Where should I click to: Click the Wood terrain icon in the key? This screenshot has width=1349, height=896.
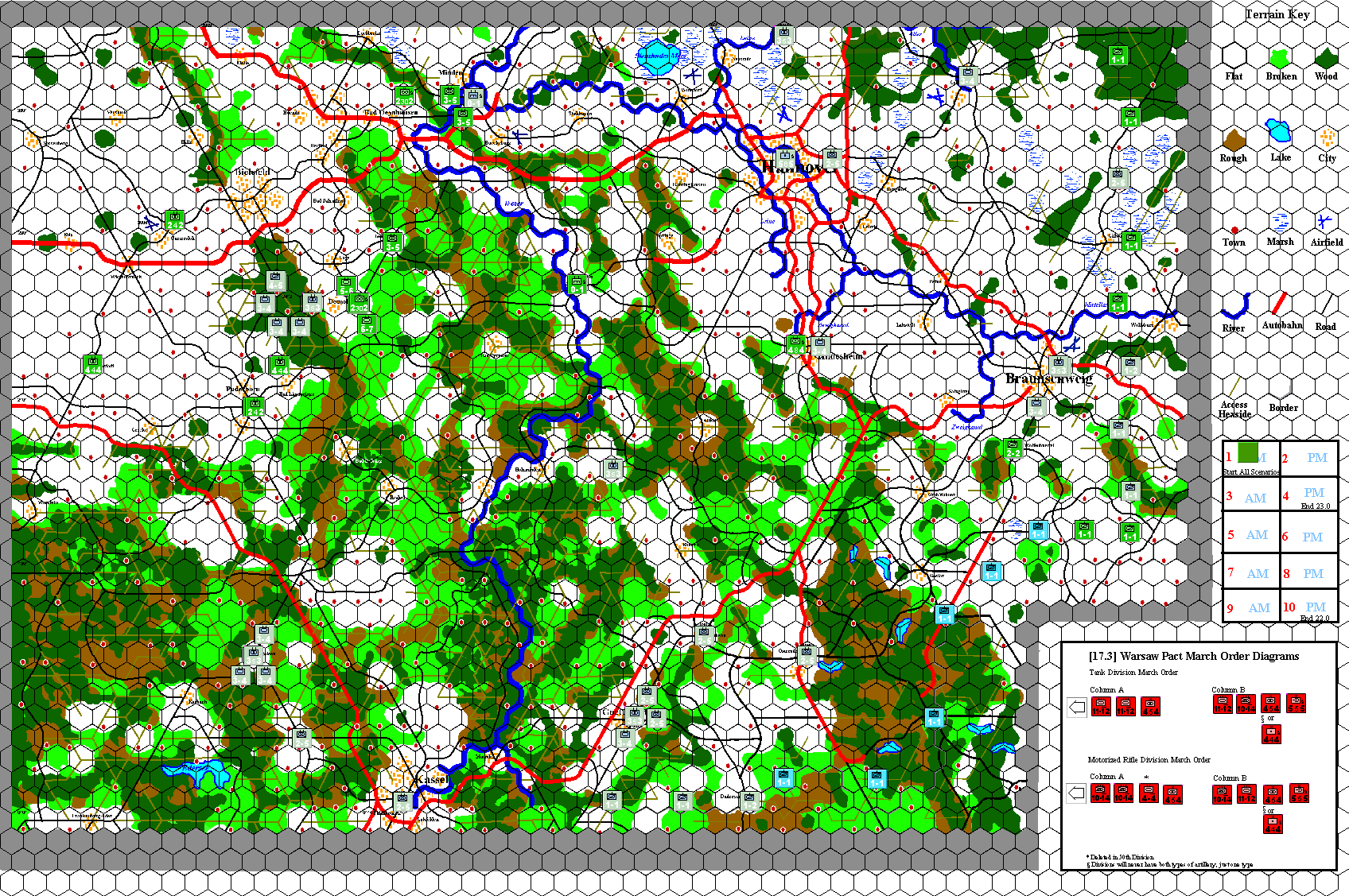click(1326, 57)
